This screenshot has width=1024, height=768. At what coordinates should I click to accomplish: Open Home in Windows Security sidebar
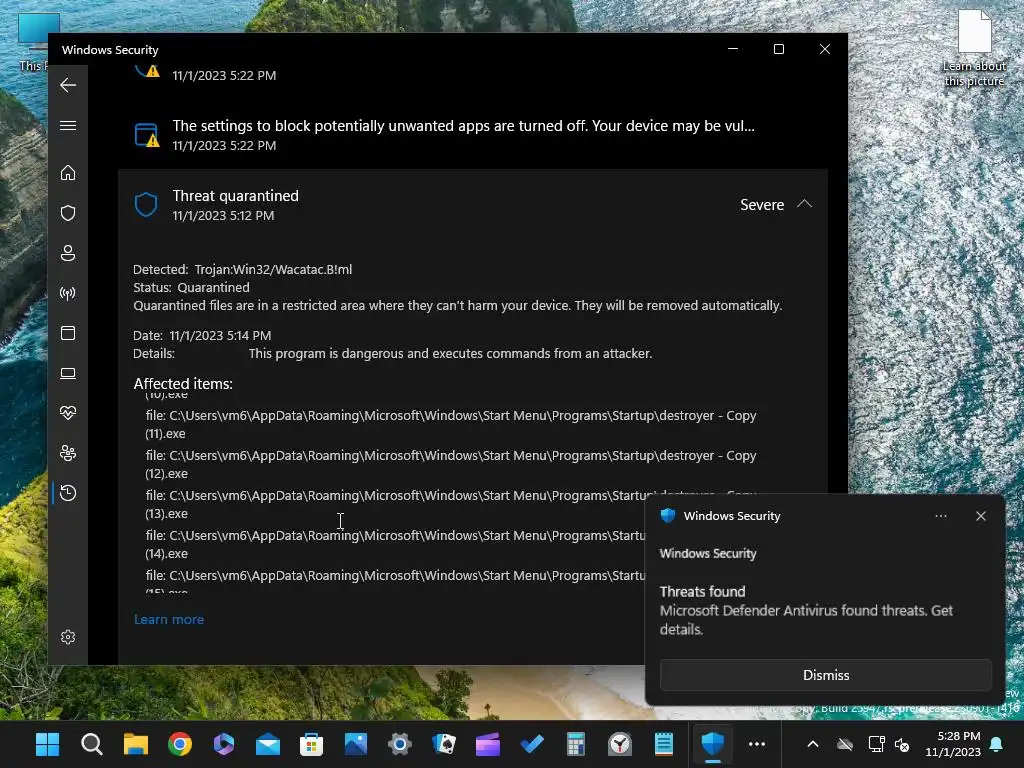(68, 173)
